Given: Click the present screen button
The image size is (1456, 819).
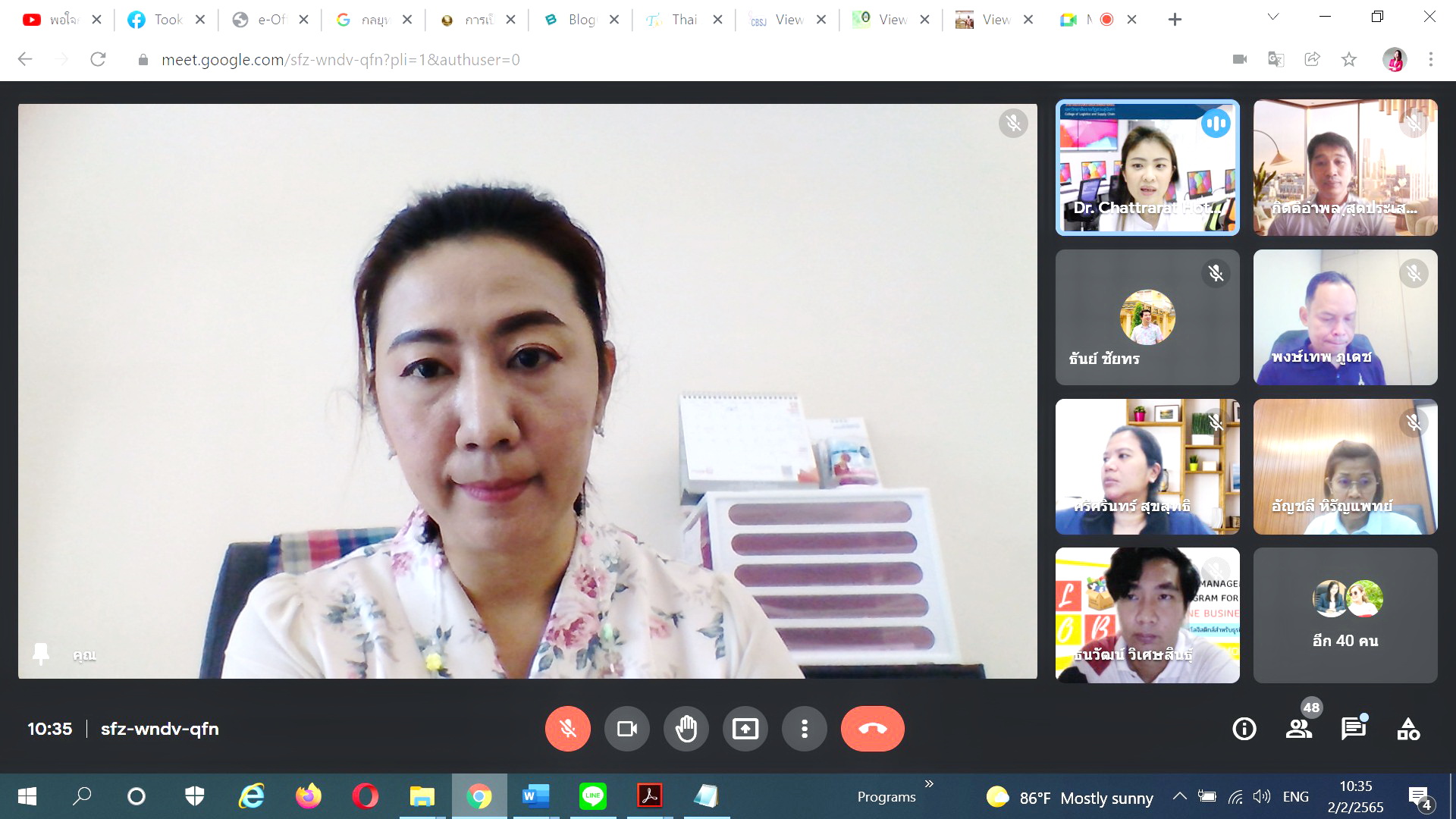Looking at the screenshot, I should (745, 729).
